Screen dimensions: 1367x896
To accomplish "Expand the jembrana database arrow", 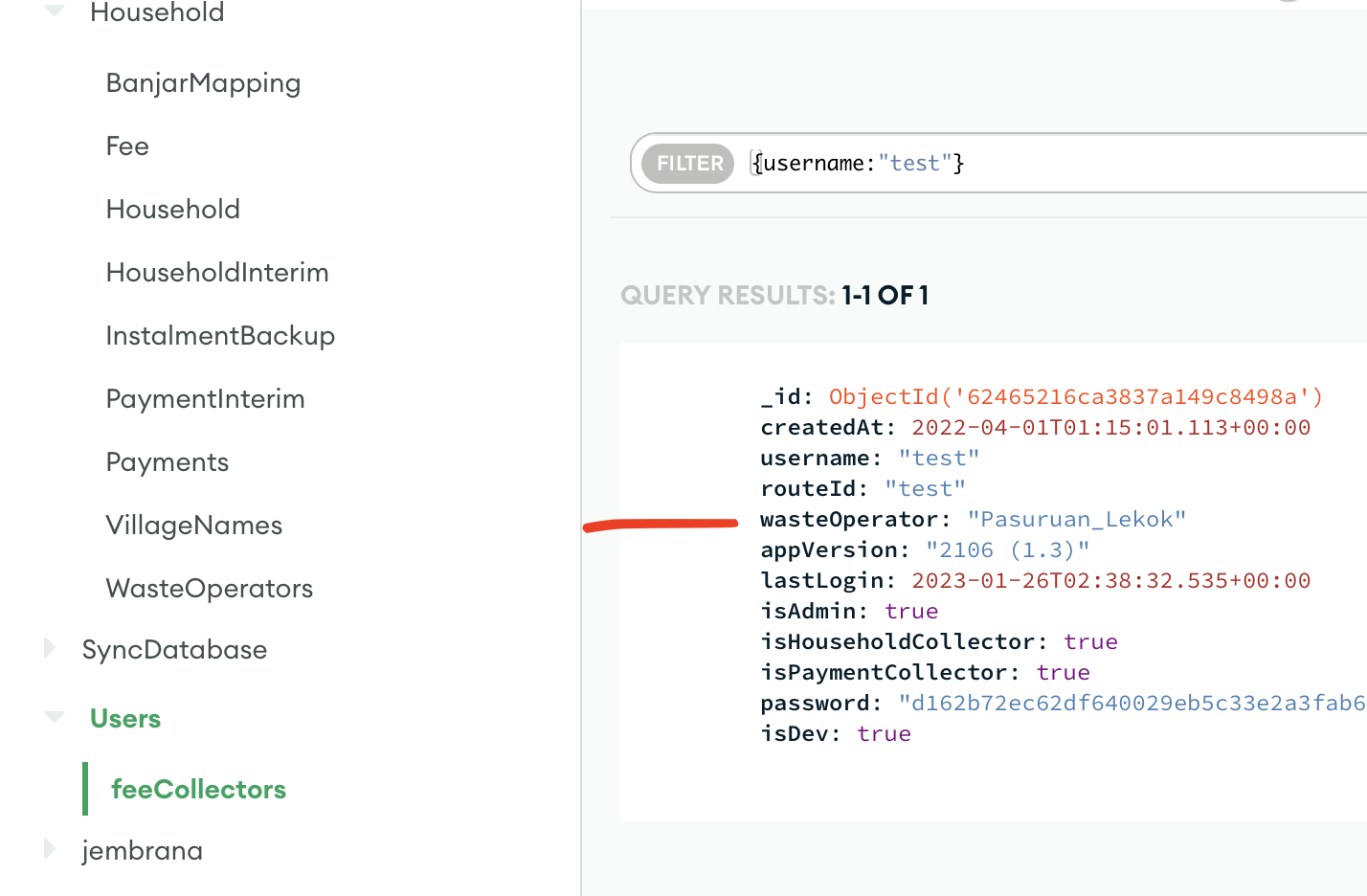I will (x=51, y=849).
